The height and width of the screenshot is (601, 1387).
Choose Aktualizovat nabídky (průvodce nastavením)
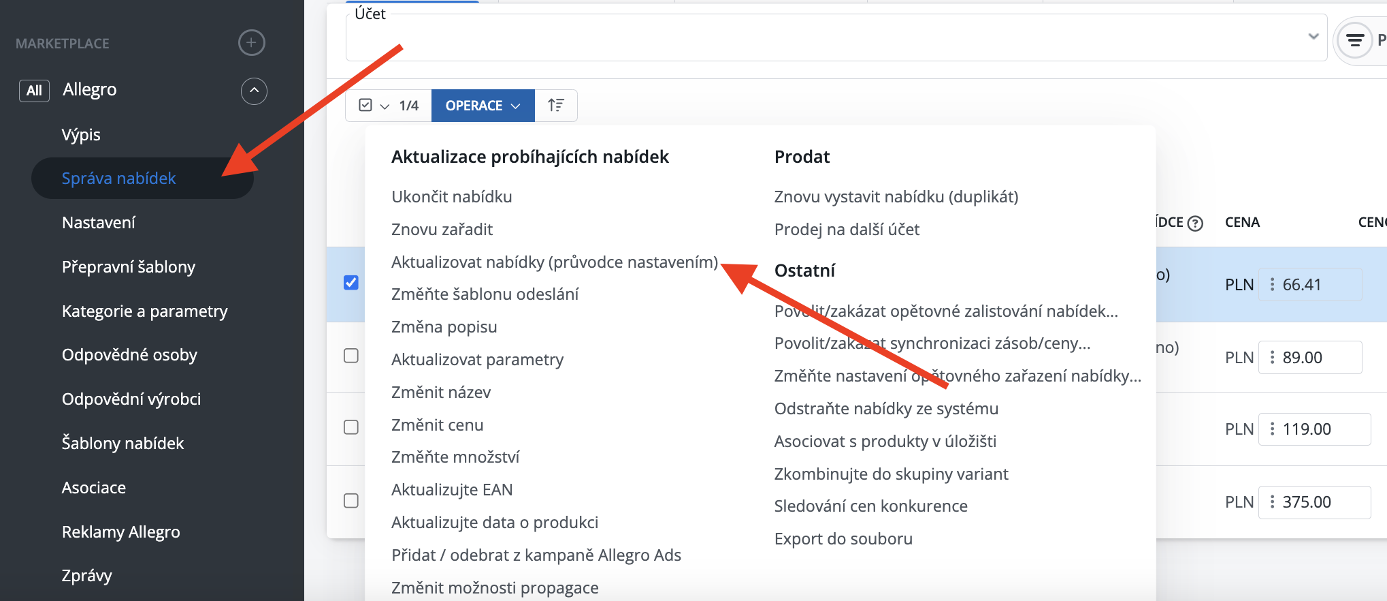(x=555, y=262)
